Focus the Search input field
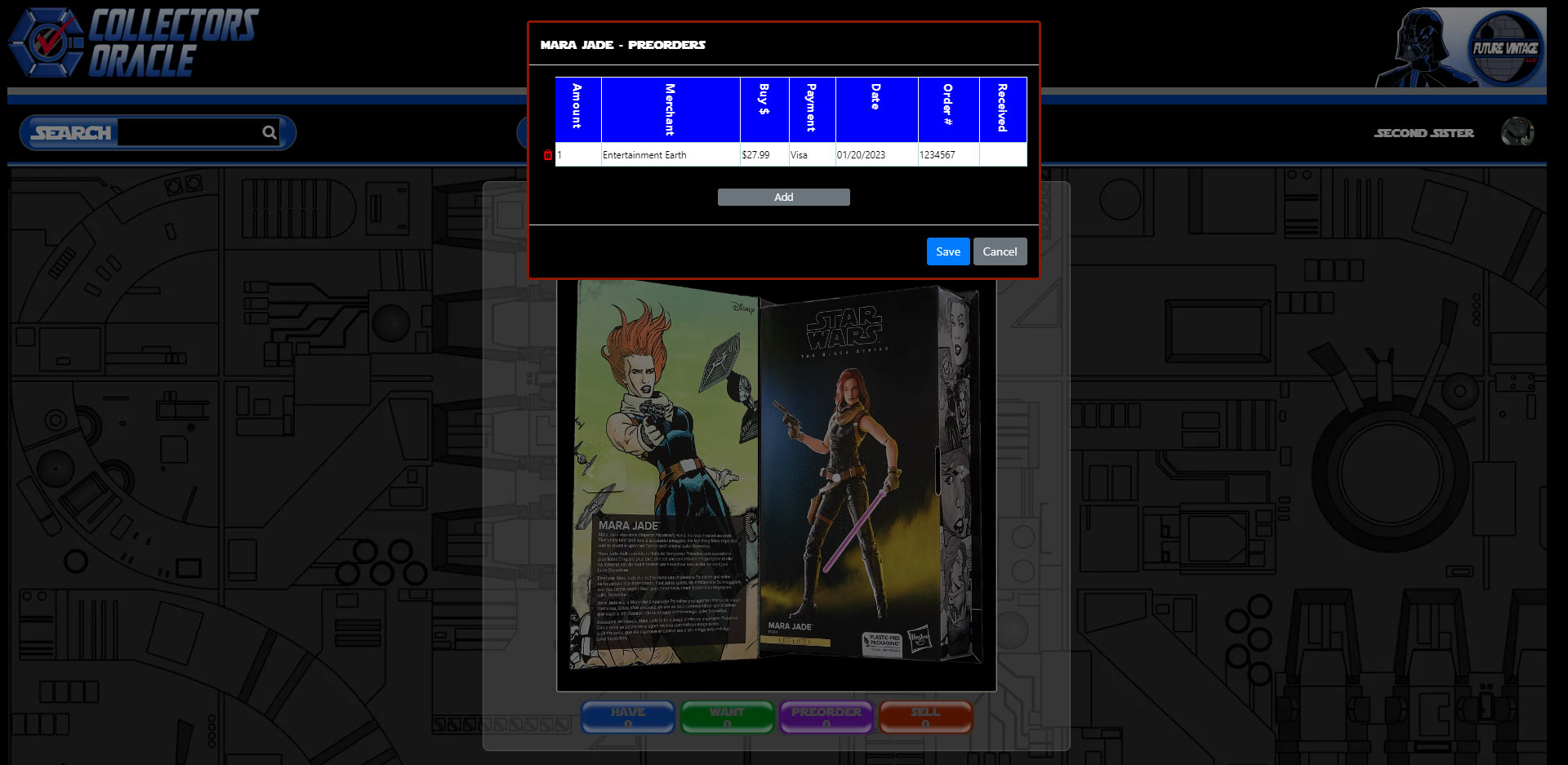This screenshot has width=1568, height=765. click(189, 132)
